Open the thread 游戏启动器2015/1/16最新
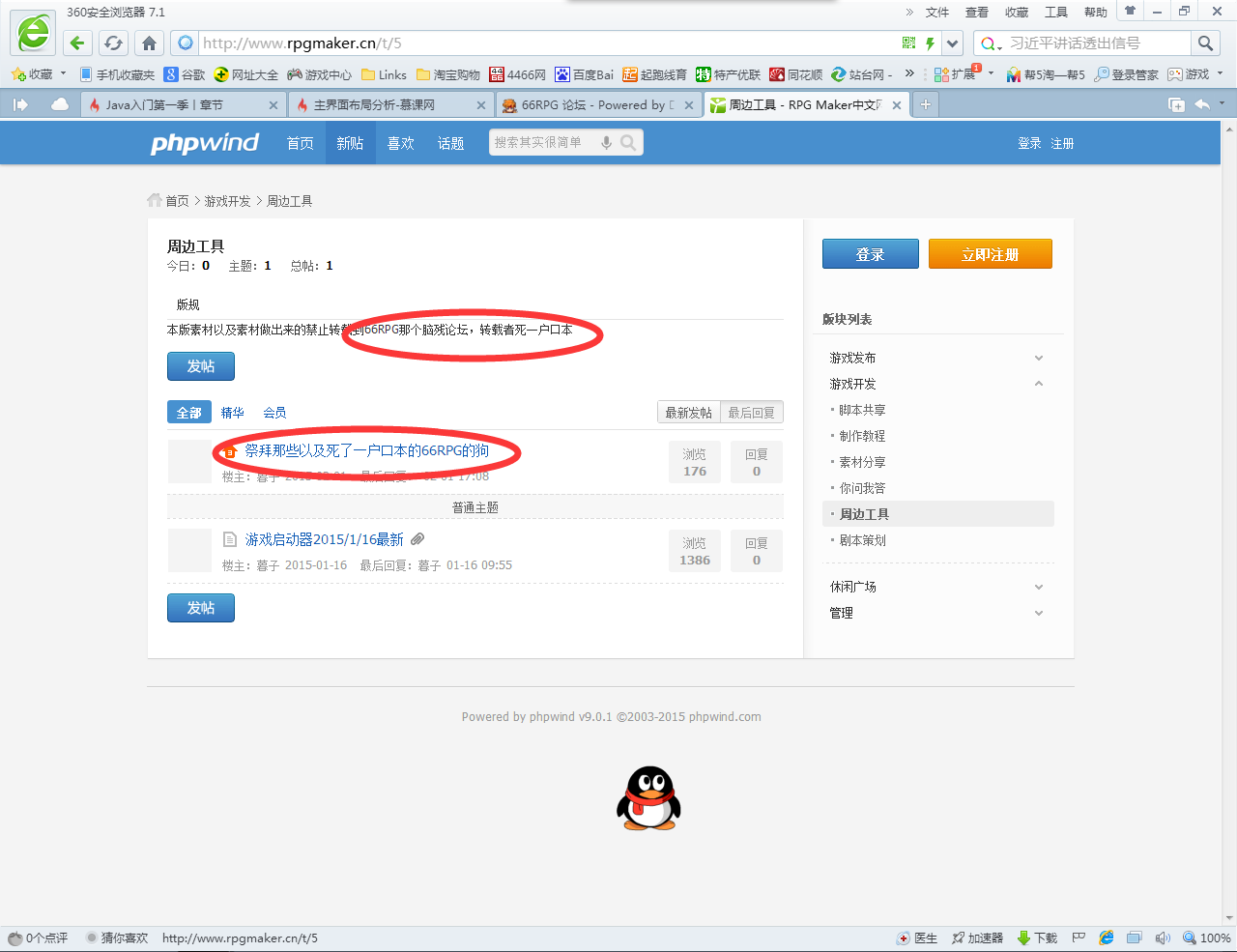Viewport: 1237px width, 952px height. coord(324,539)
